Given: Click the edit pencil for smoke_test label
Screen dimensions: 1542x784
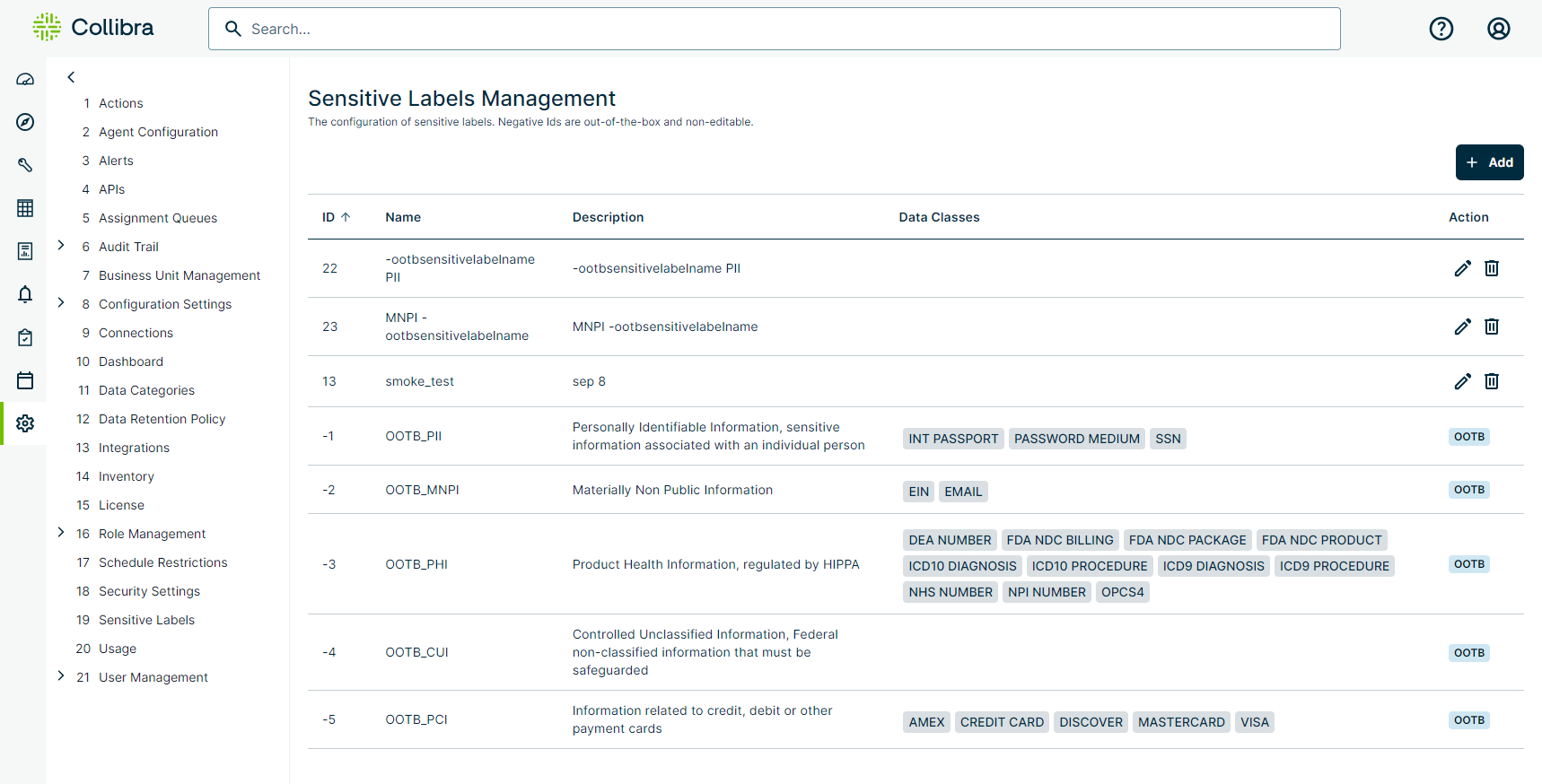Looking at the screenshot, I should tap(1462, 381).
